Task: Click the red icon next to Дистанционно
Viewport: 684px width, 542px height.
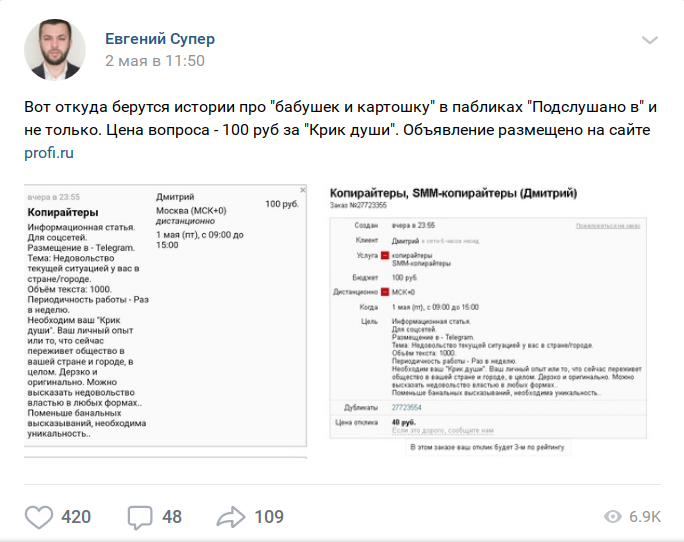Action: pyautogui.click(x=384, y=291)
